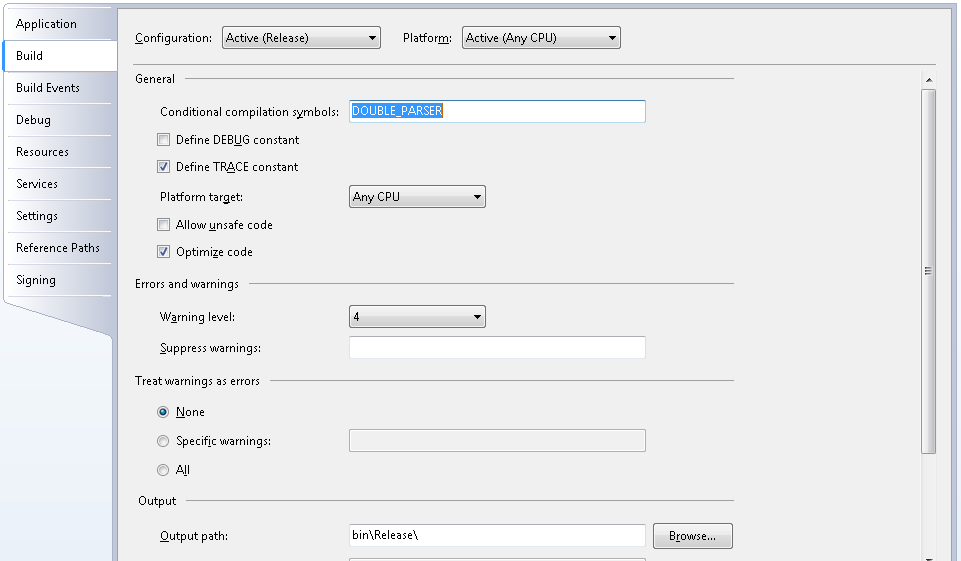Image resolution: width=961 pixels, height=561 pixels.
Task: Click the Browse button for output path
Action: tap(692, 536)
